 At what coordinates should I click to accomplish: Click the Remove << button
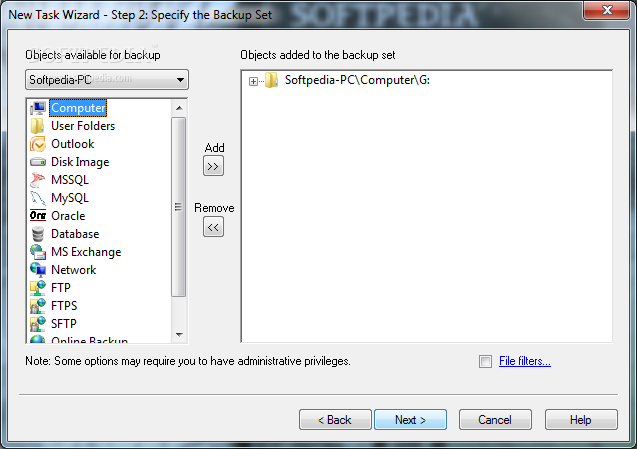coord(213,227)
